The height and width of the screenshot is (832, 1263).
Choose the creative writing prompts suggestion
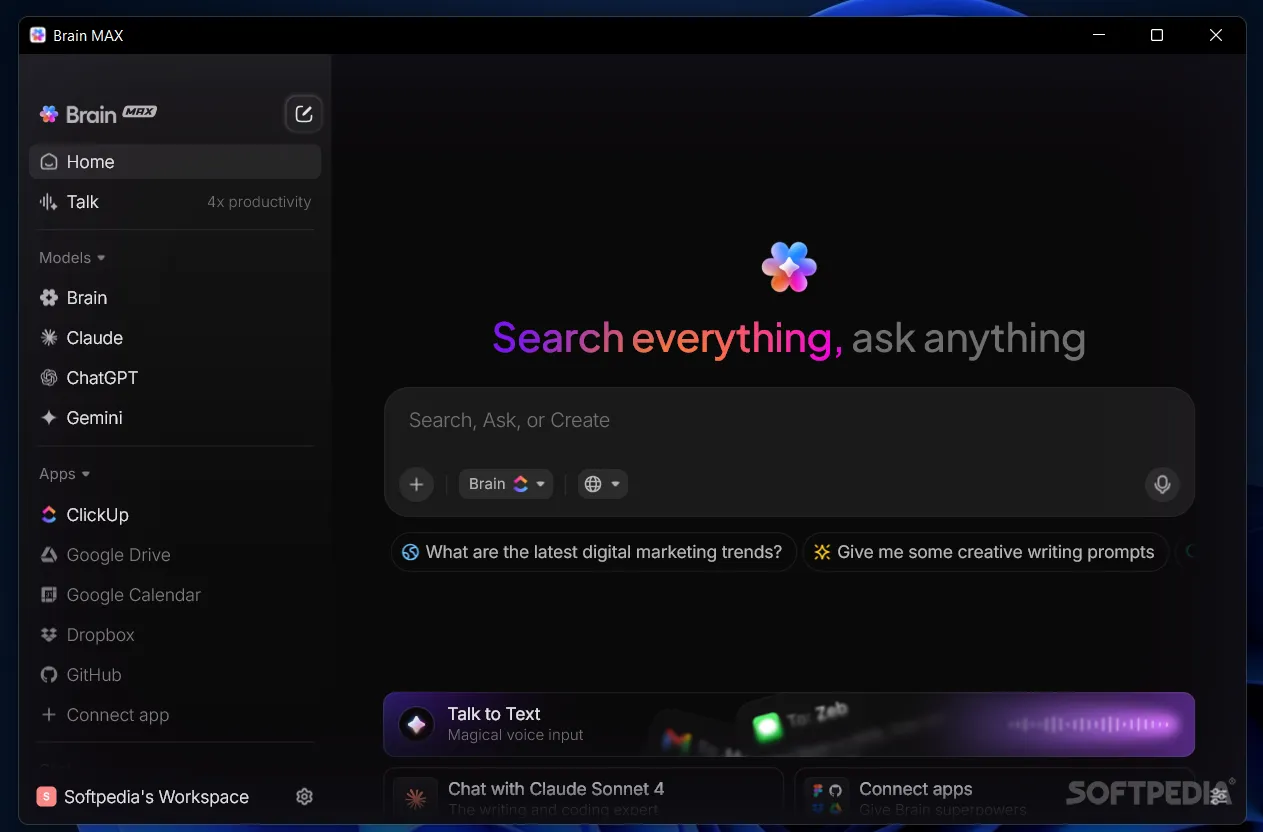click(x=985, y=552)
